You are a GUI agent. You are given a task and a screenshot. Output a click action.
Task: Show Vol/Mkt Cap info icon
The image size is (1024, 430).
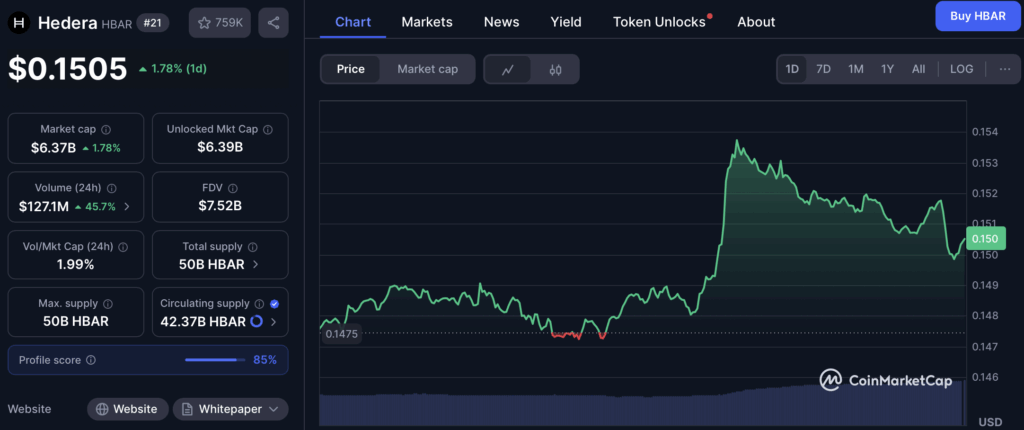[x=123, y=247]
